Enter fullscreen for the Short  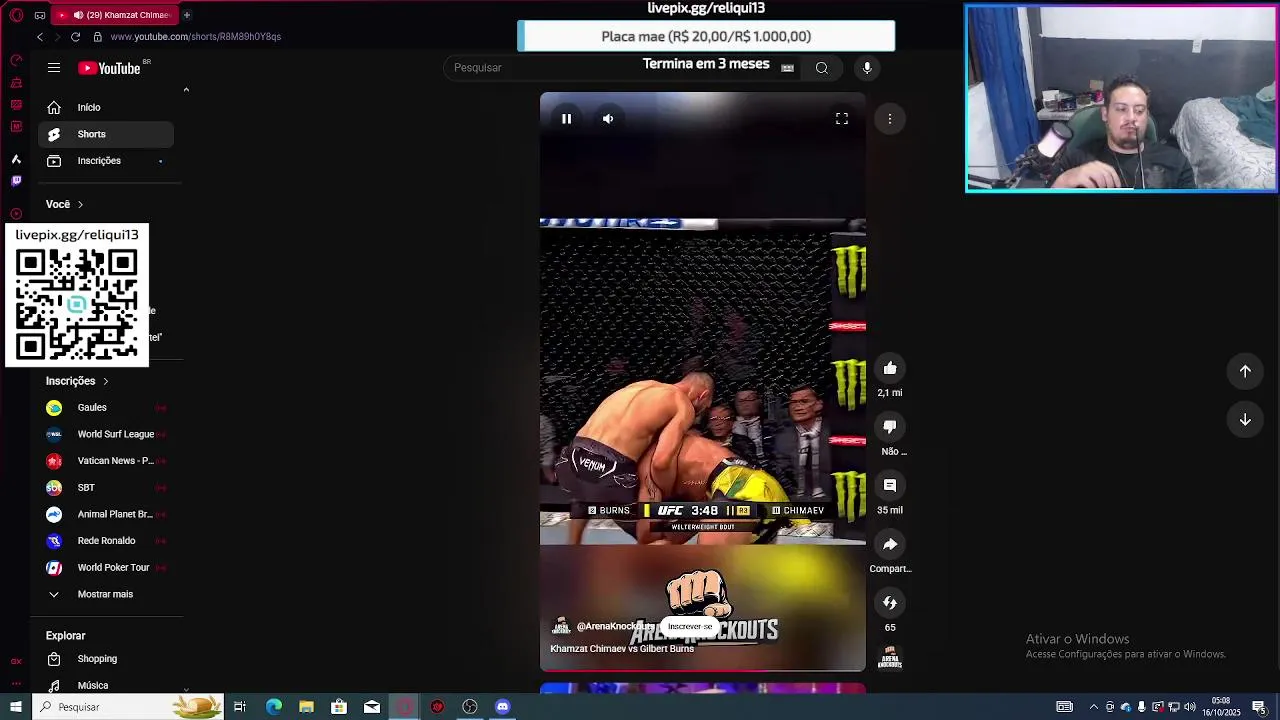point(842,119)
